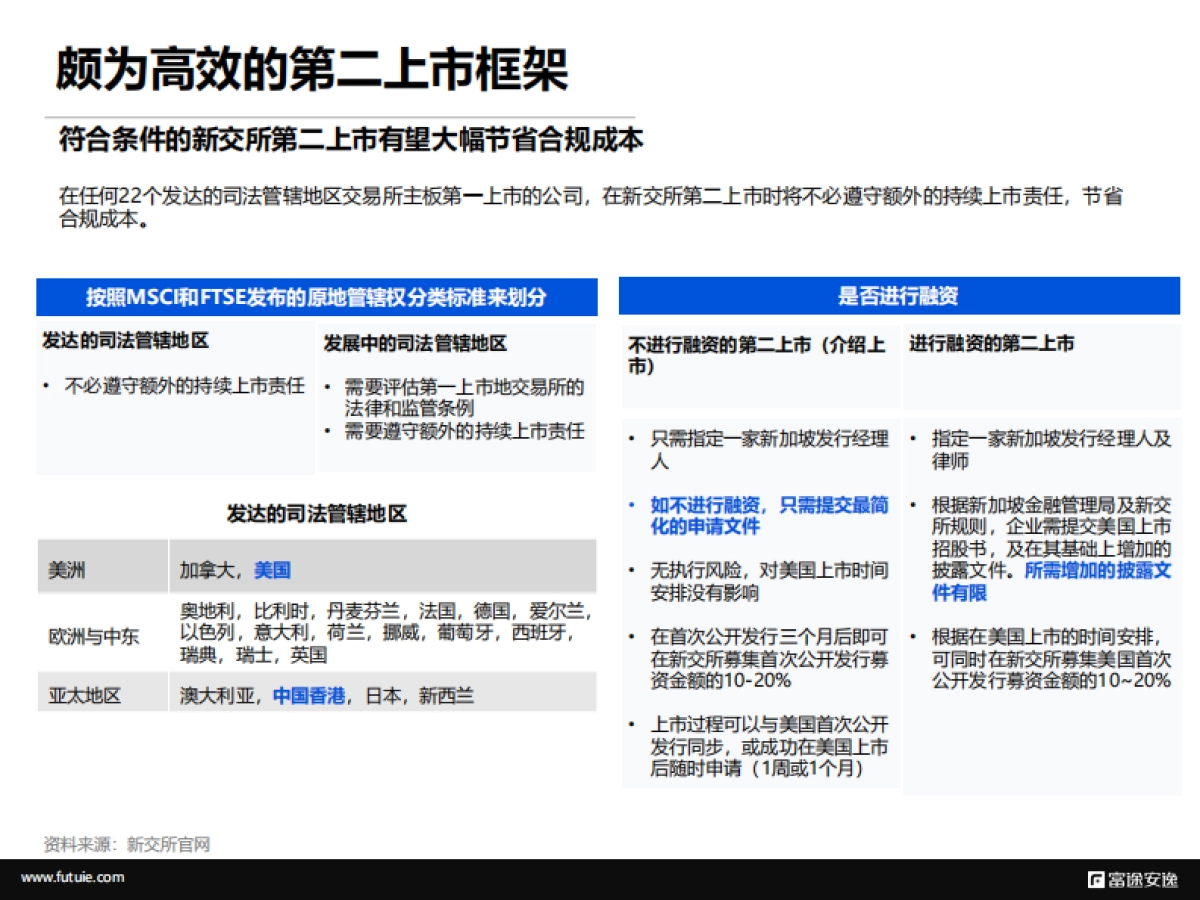
Task: Click the 富途安逸 logo in bottom corner
Action: [1134, 878]
